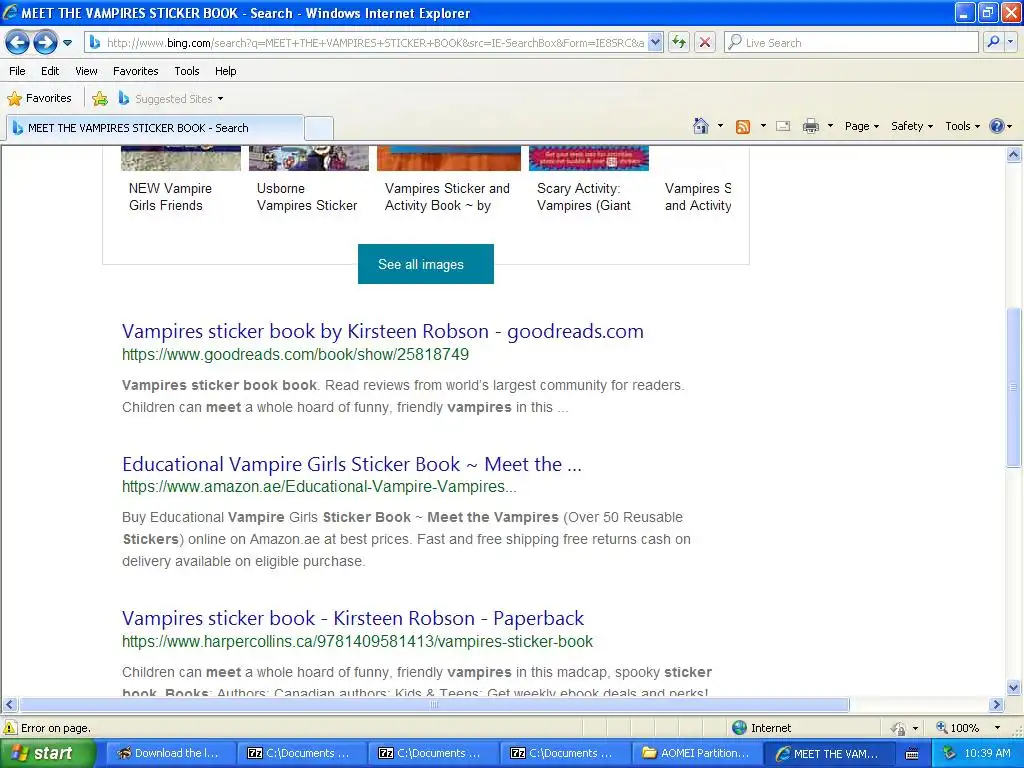Expand the Home button dropdown arrow
This screenshot has height=768, width=1024.
pyautogui.click(x=720, y=126)
